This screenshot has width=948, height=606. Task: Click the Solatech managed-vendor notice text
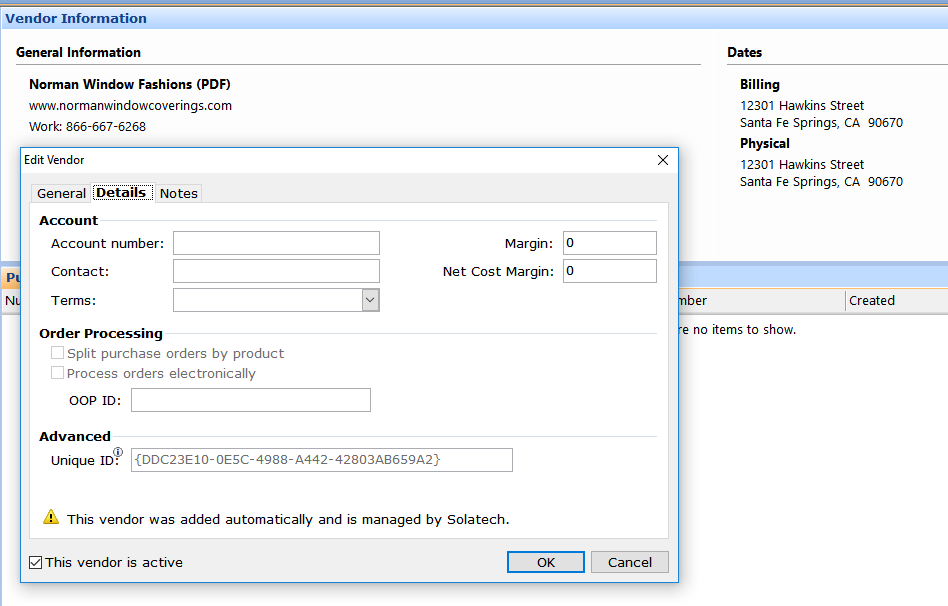click(x=288, y=520)
